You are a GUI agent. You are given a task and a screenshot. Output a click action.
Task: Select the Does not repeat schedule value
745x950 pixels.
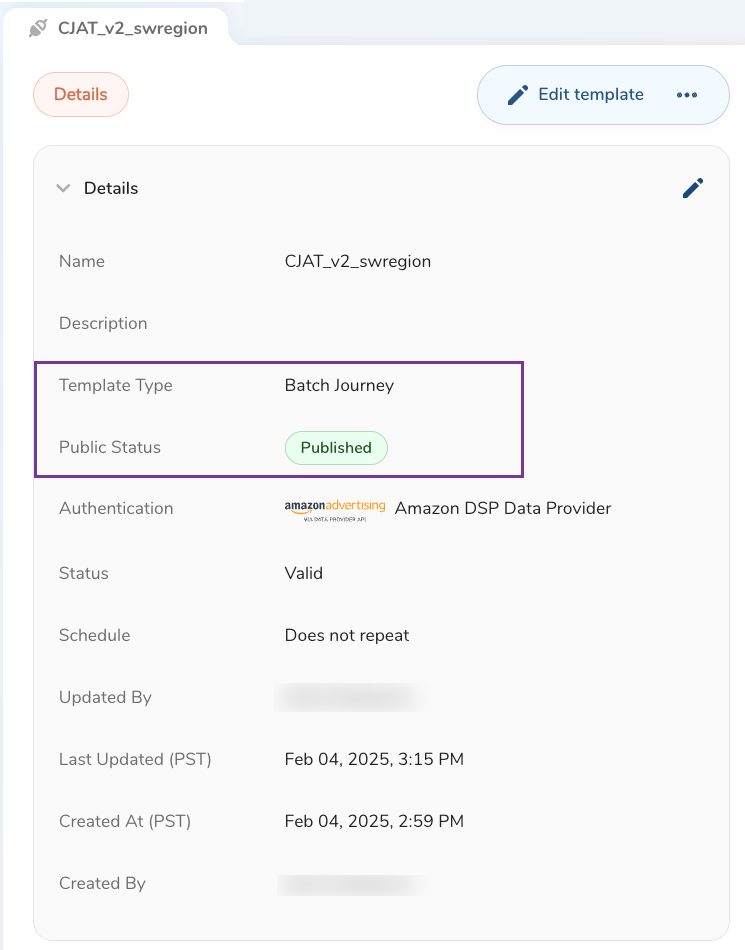tap(346, 636)
